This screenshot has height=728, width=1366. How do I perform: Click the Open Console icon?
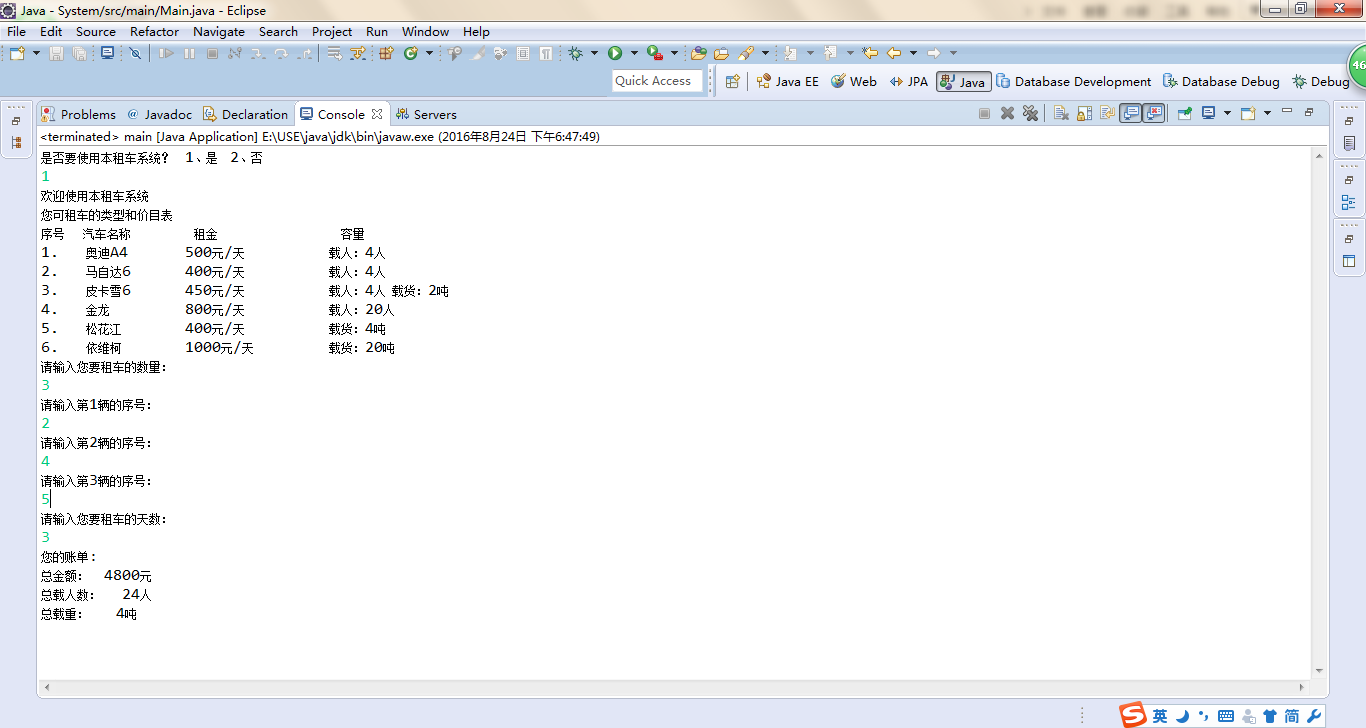tap(1248, 113)
